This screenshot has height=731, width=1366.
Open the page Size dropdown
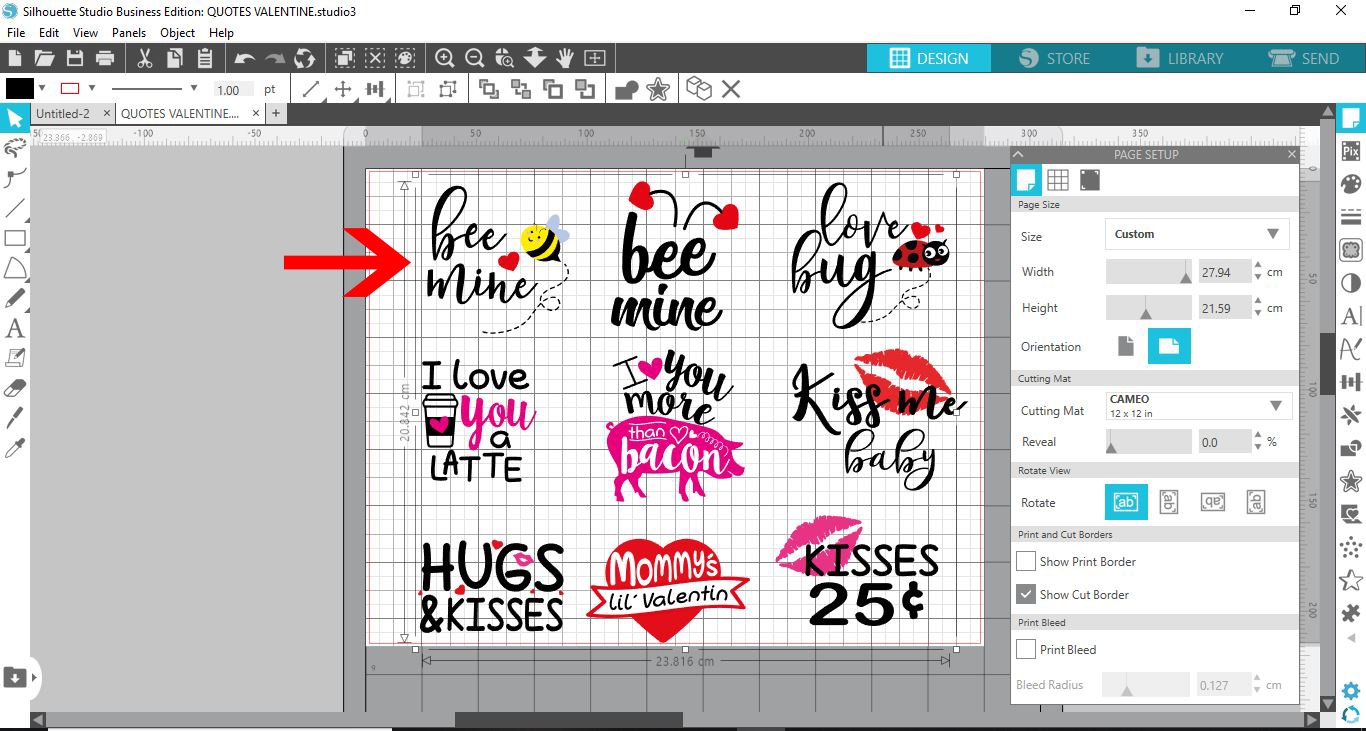[1196, 233]
